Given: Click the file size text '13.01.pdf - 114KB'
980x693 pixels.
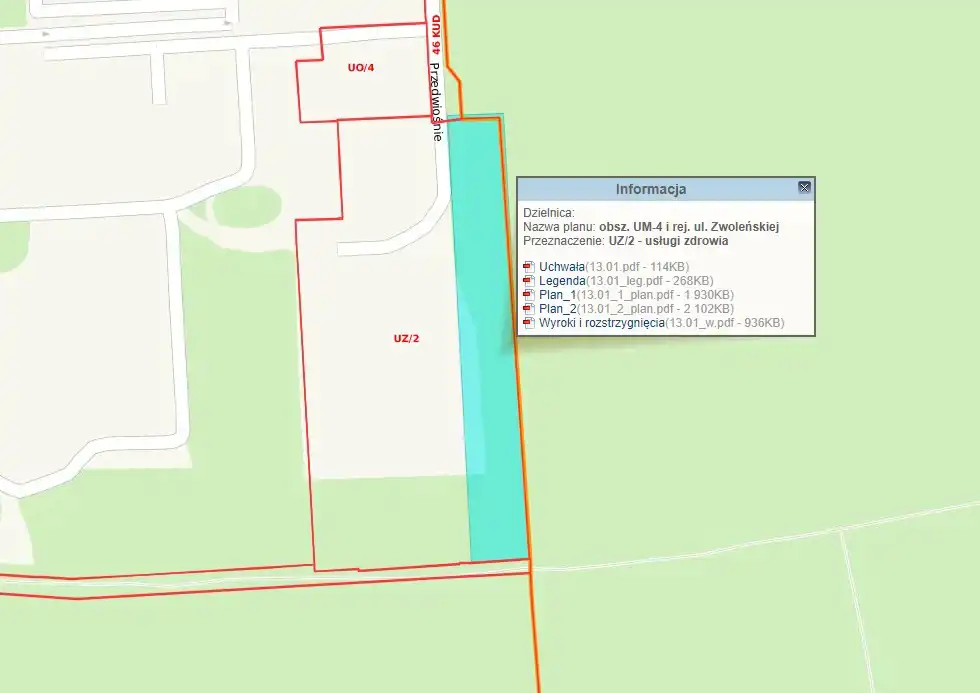Looking at the screenshot, I should point(637,267).
